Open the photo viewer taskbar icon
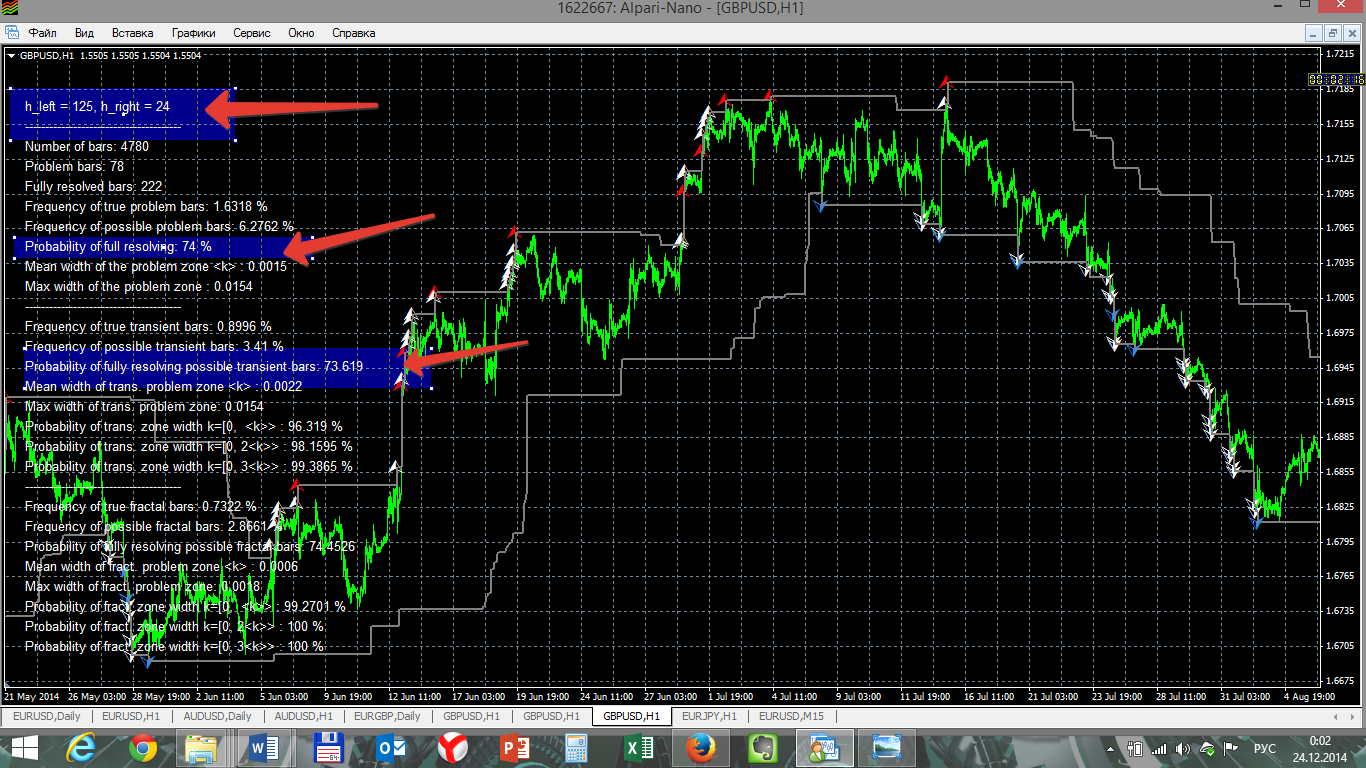Screen dimensions: 1366x768 point(886,747)
